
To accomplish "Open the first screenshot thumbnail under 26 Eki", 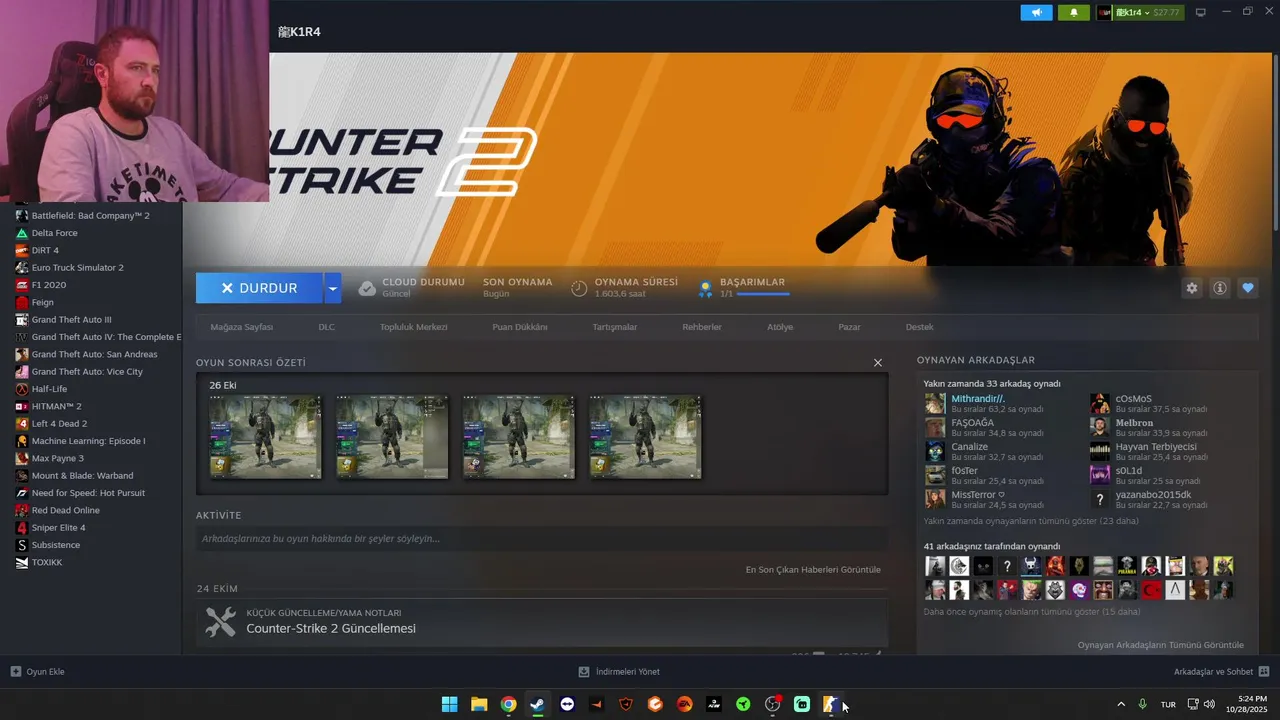I will coord(265,437).
